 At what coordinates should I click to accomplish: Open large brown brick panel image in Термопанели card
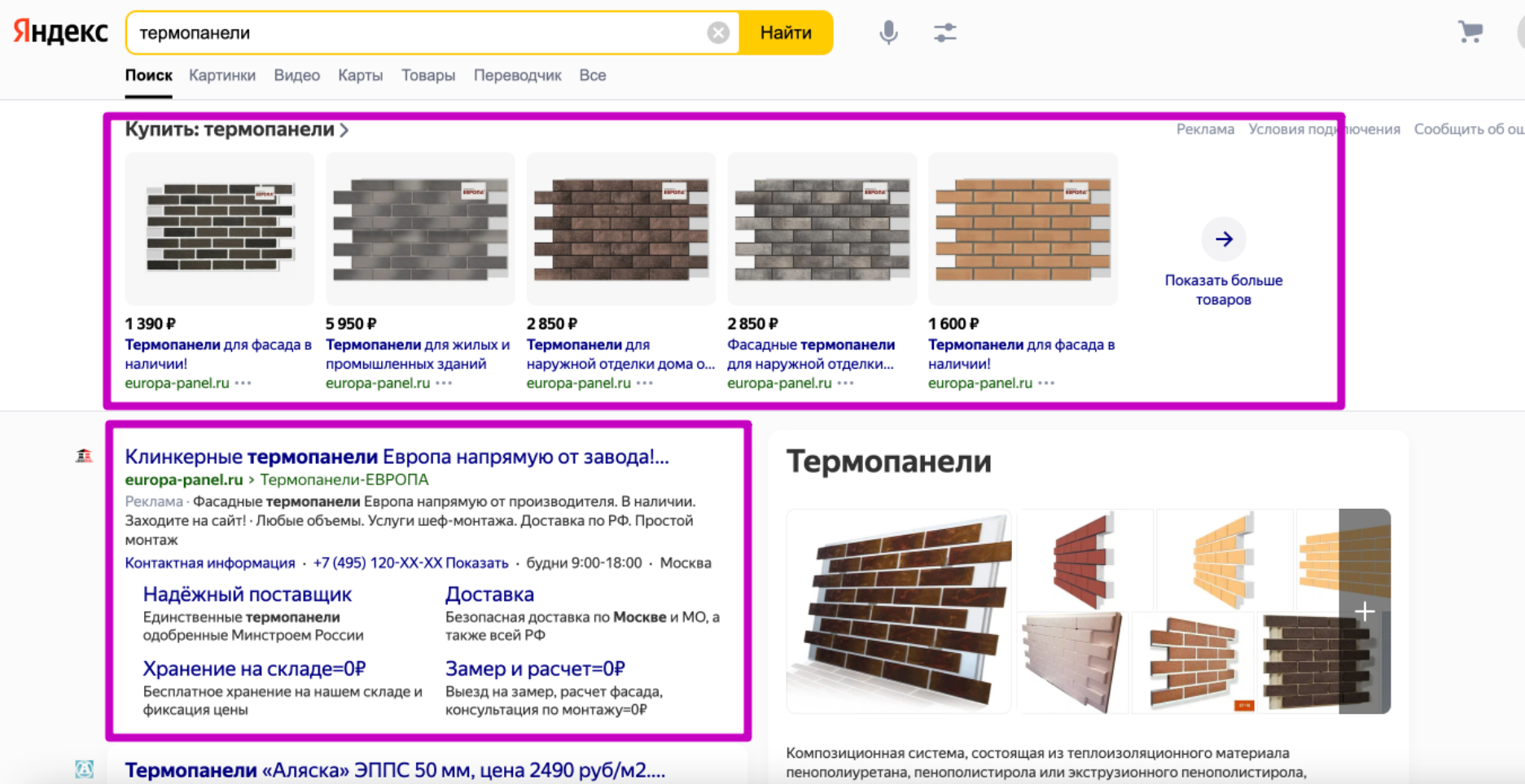[898, 611]
